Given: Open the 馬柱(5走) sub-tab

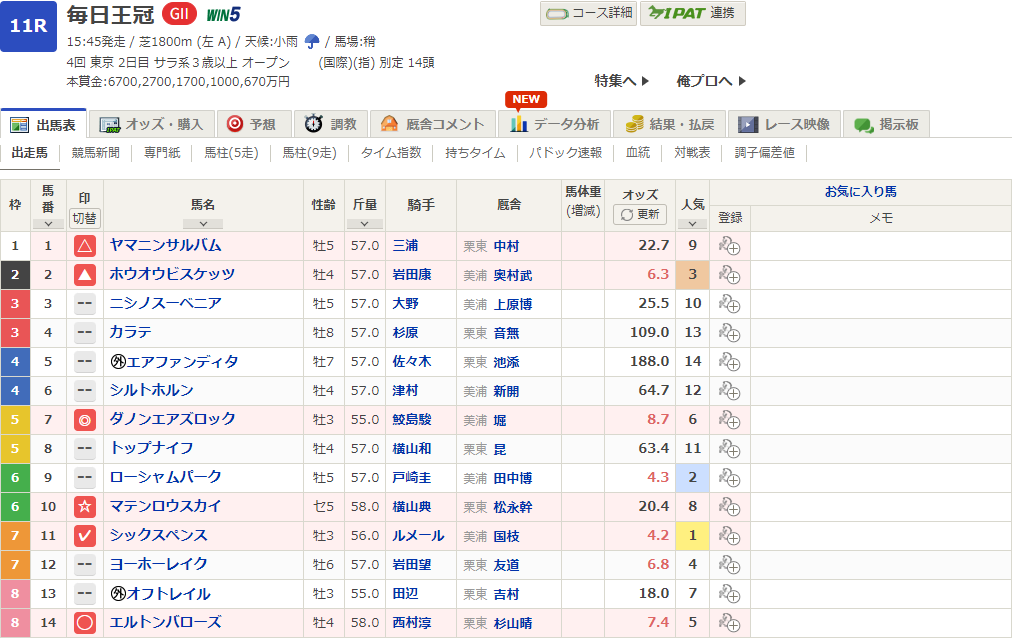Looking at the screenshot, I should coord(231,153).
